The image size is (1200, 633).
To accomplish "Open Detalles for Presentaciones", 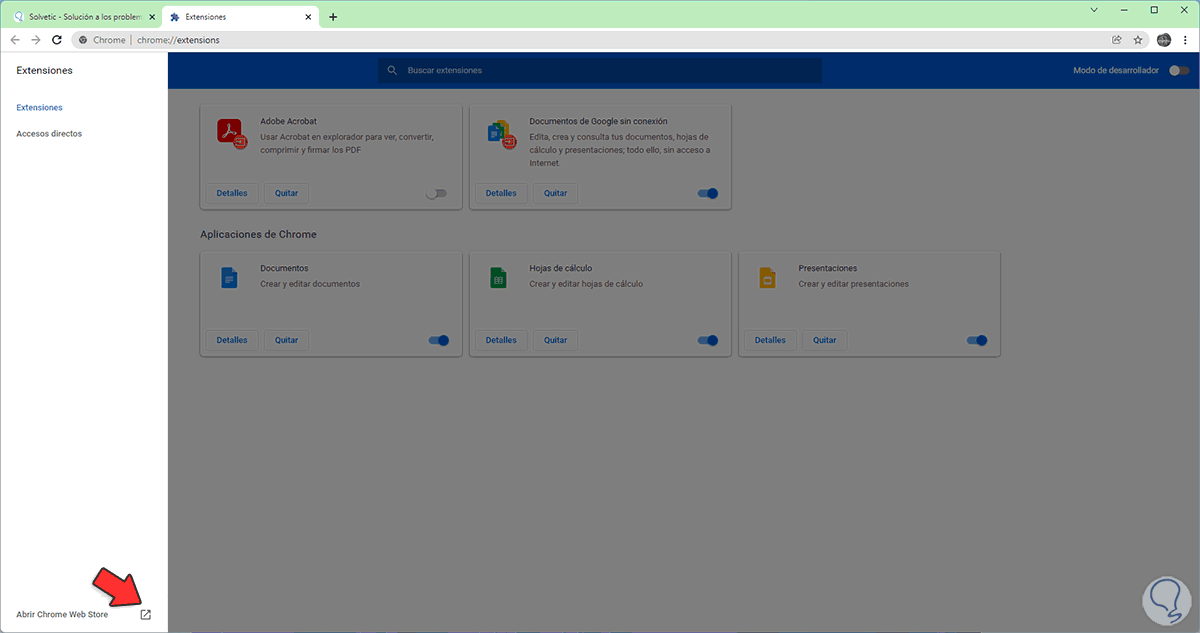I will point(771,340).
